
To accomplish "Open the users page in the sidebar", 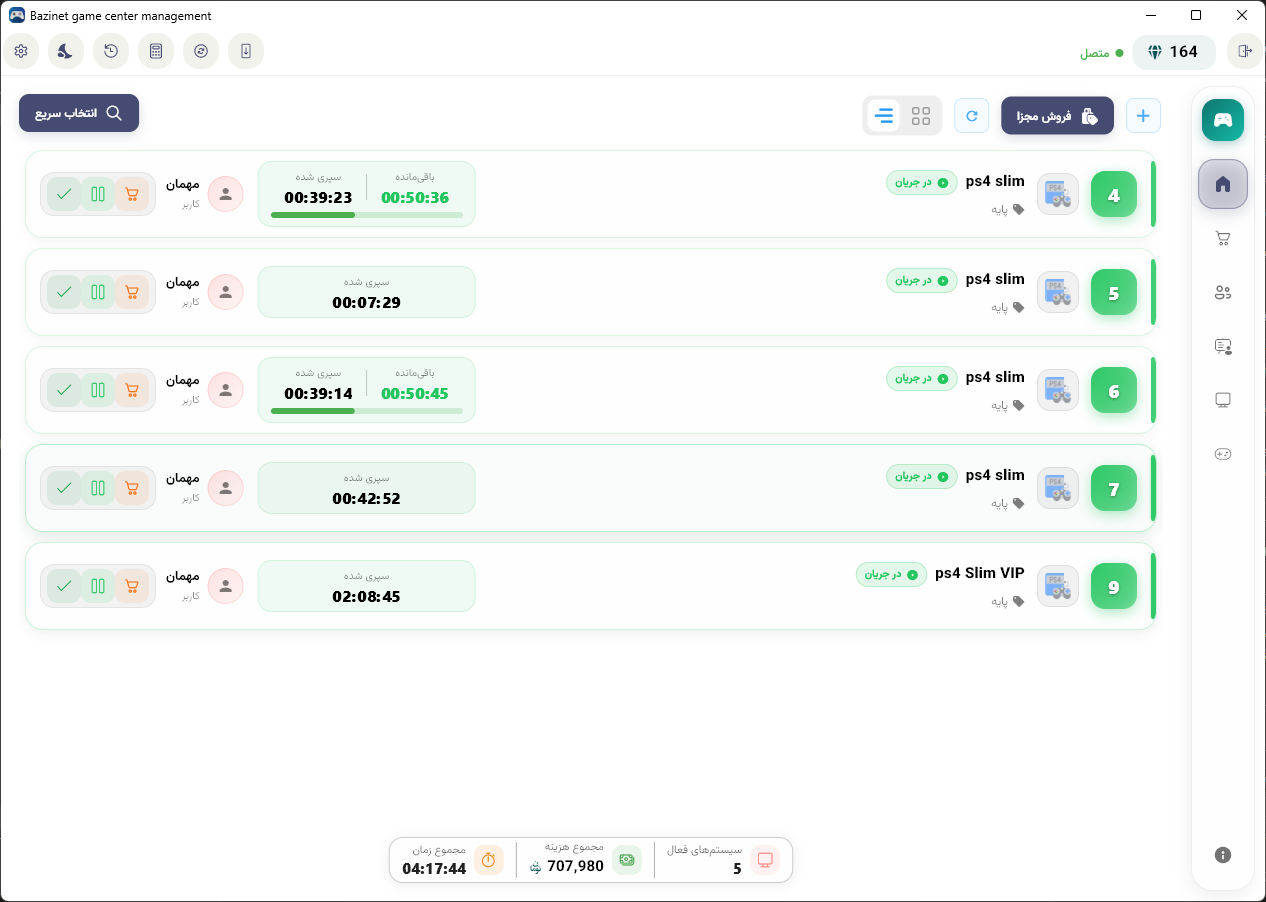I will pos(1223,292).
